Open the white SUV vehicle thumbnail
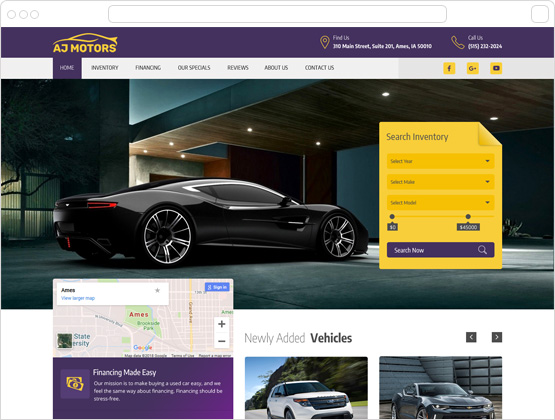The height and width of the screenshot is (420, 555). pyautogui.click(x=306, y=388)
